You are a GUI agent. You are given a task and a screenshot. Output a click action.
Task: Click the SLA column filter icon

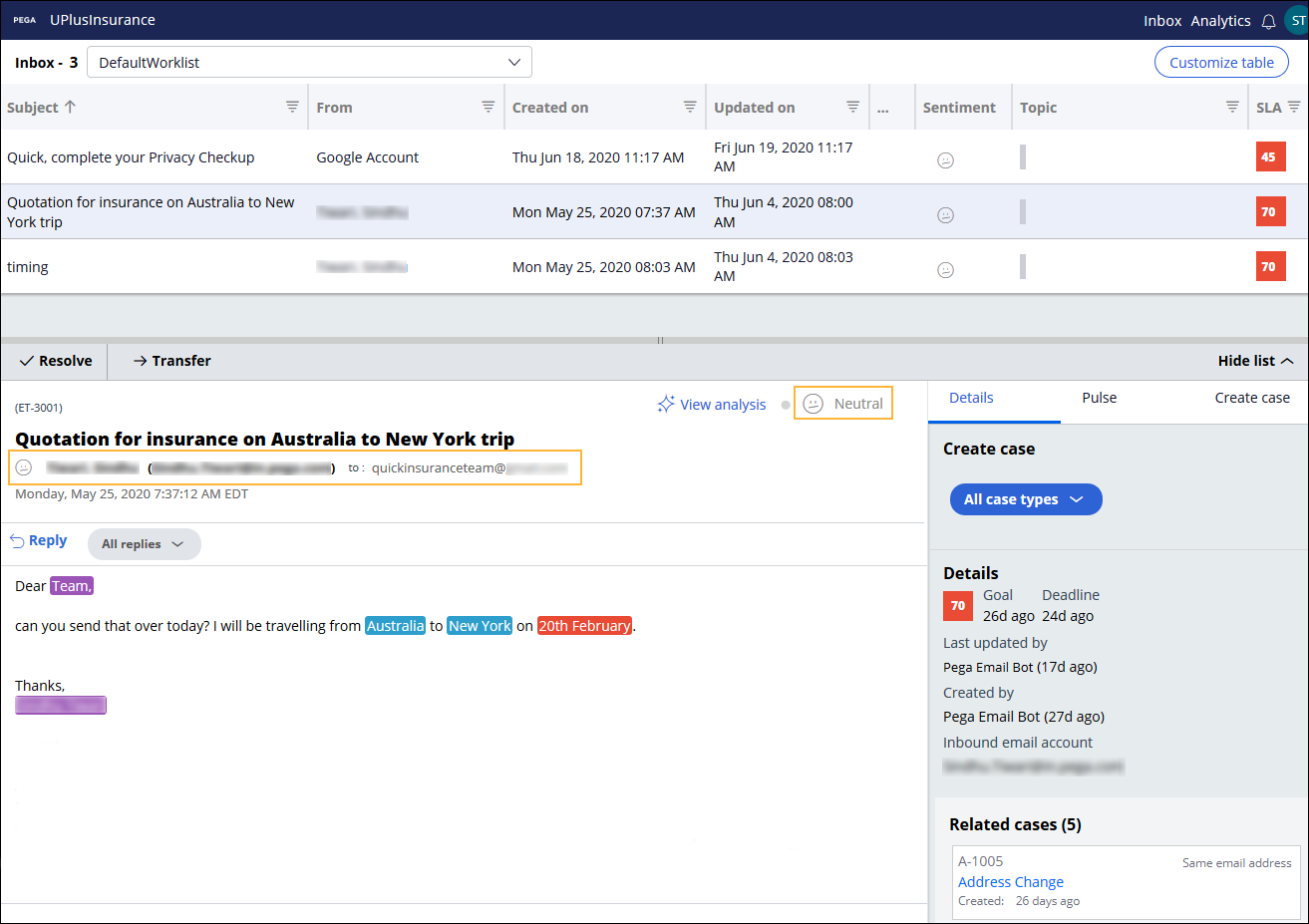click(1294, 107)
